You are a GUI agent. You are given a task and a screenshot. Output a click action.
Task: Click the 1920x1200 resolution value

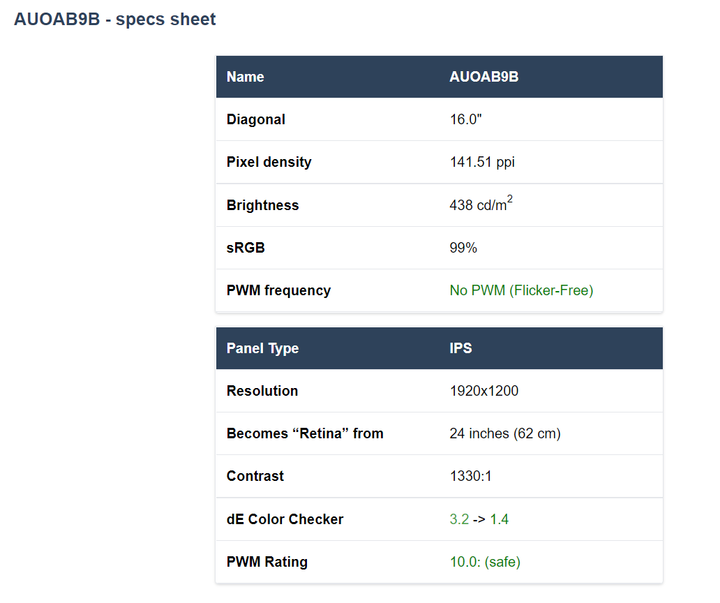coord(484,391)
